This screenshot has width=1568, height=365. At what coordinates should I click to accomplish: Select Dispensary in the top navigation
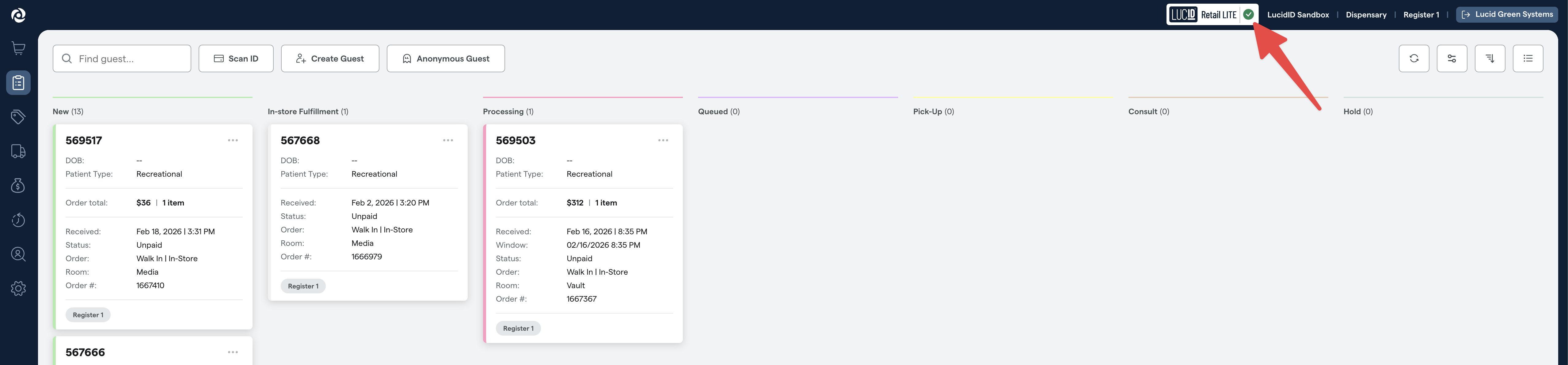1366,14
